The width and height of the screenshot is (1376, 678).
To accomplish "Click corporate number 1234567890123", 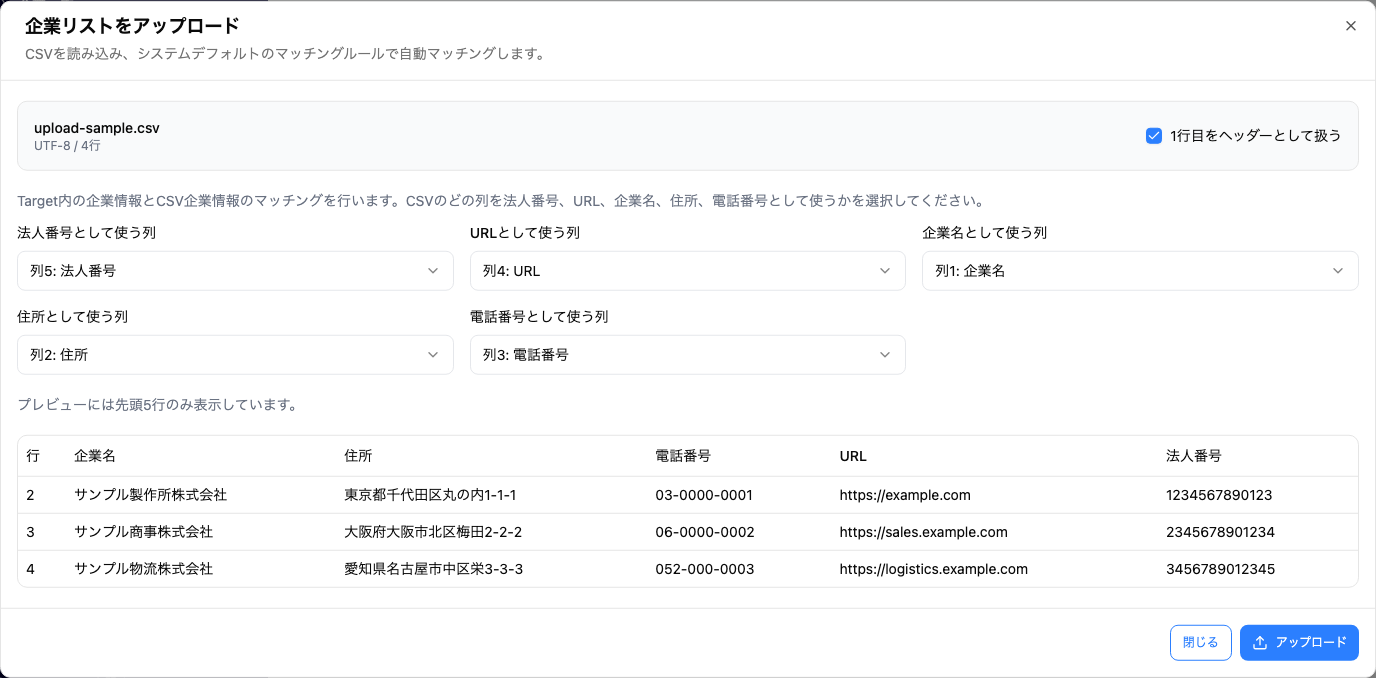I will tap(1219, 495).
